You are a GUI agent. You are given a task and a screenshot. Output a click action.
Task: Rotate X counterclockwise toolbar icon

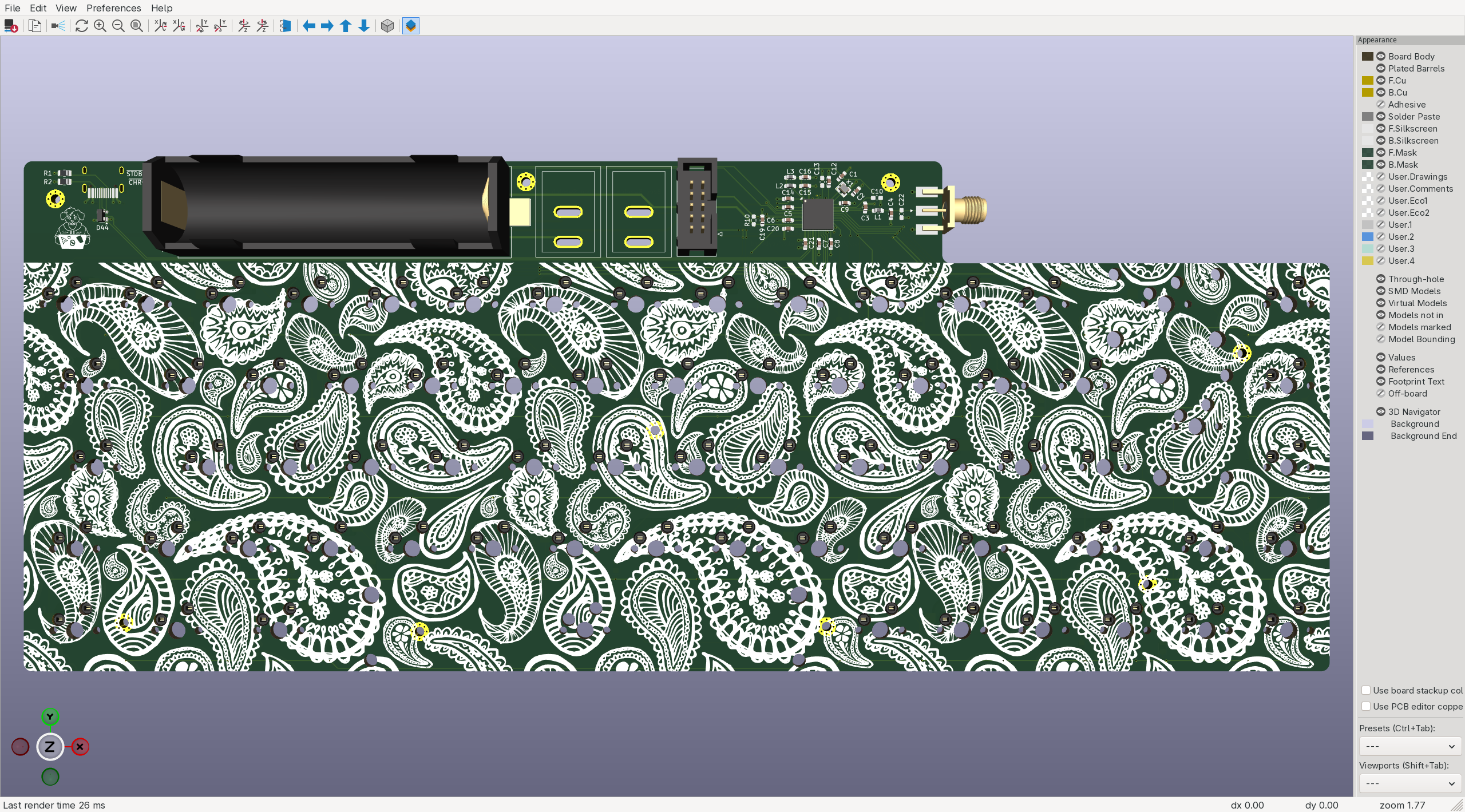(179, 26)
